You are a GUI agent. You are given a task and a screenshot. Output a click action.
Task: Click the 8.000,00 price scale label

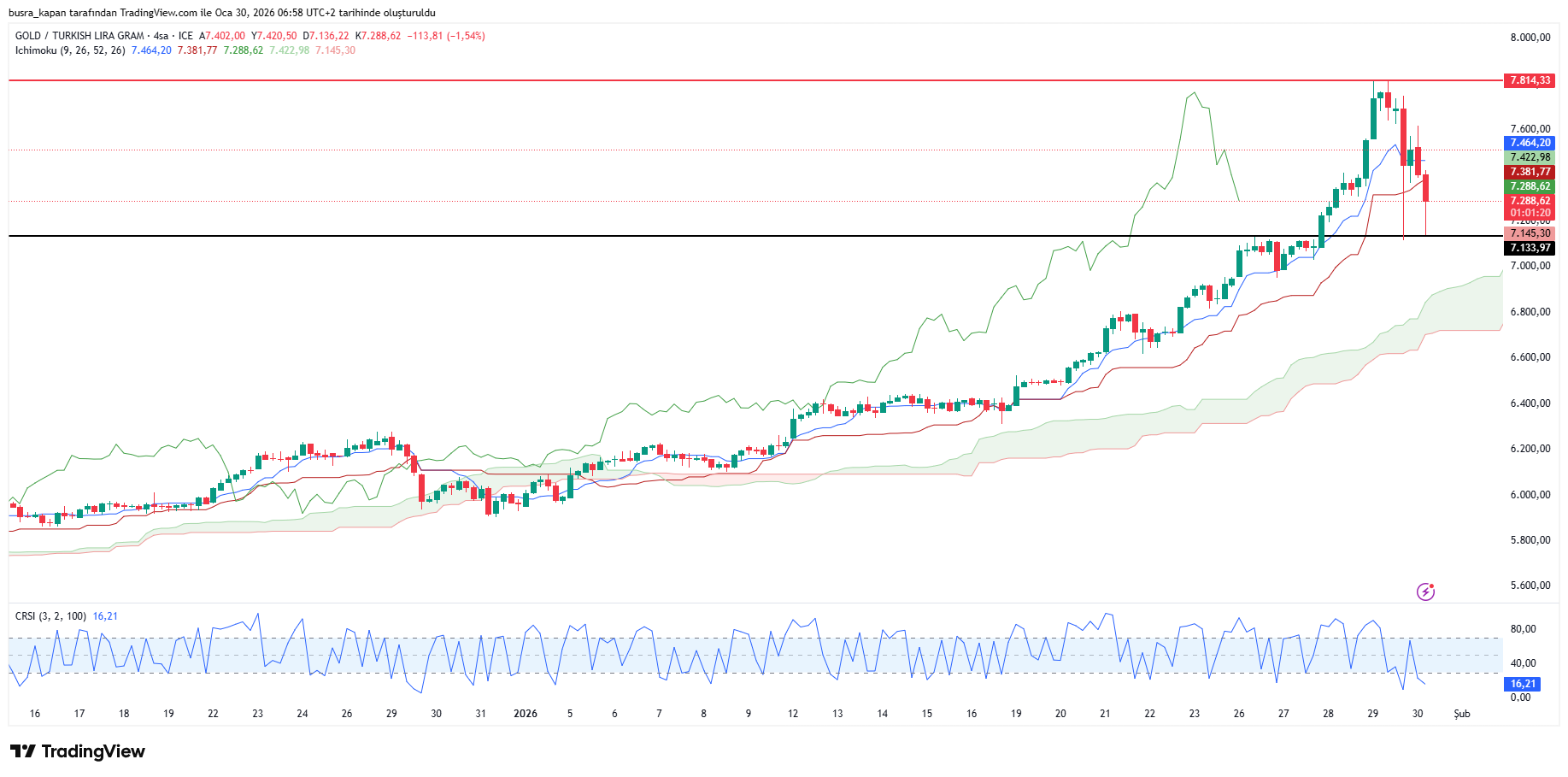pos(1530,38)
